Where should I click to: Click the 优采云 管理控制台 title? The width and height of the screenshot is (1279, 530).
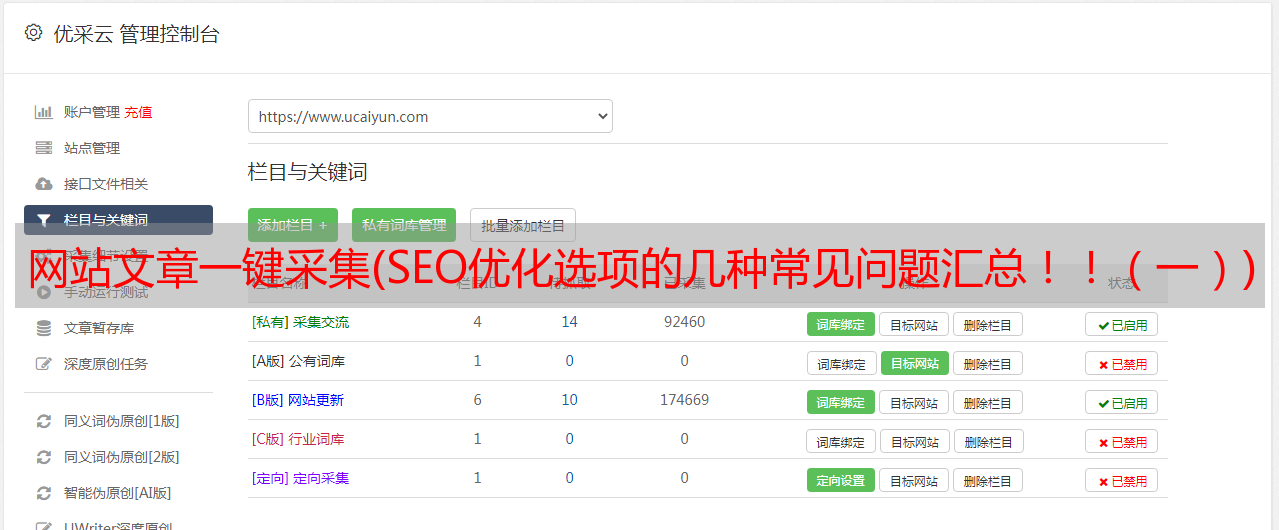tap(137, 34)
